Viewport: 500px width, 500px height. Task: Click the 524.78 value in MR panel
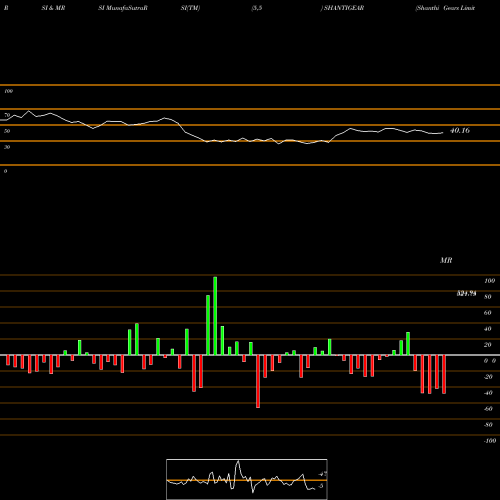(x=466, y=294)
